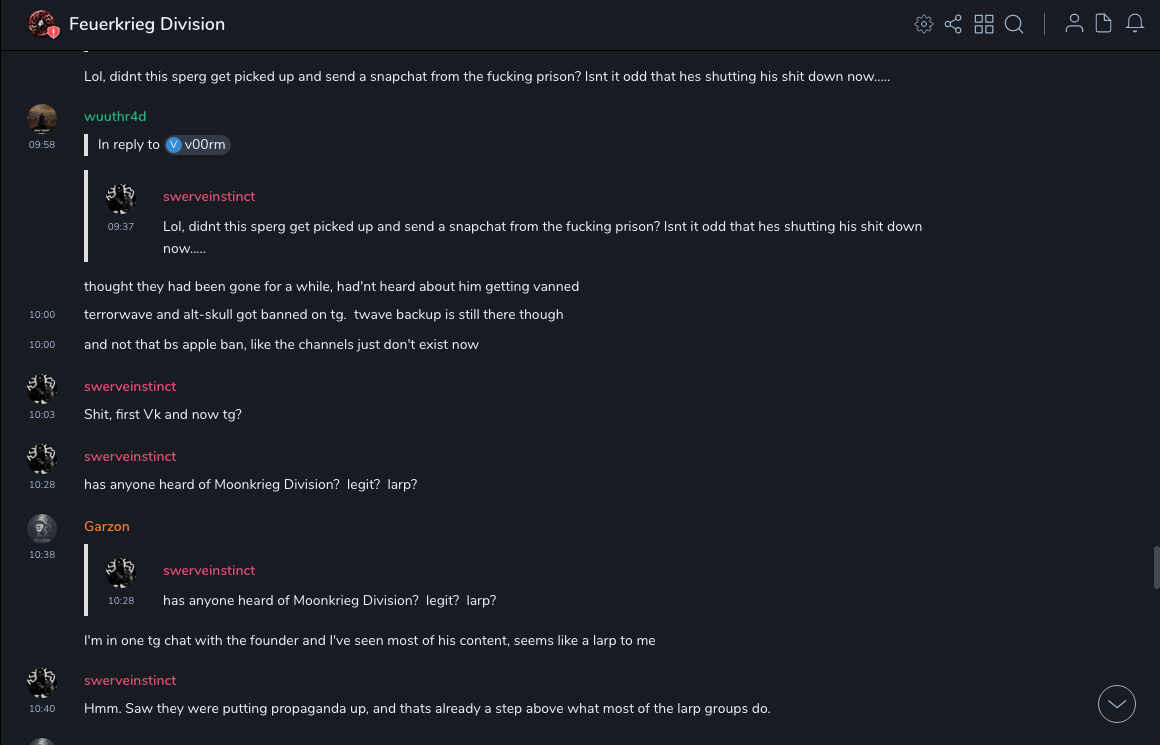1160x745 pixels.
Task: Click swerveinstinct name in 09:37 quoted reply
Action: click(209, 197)
